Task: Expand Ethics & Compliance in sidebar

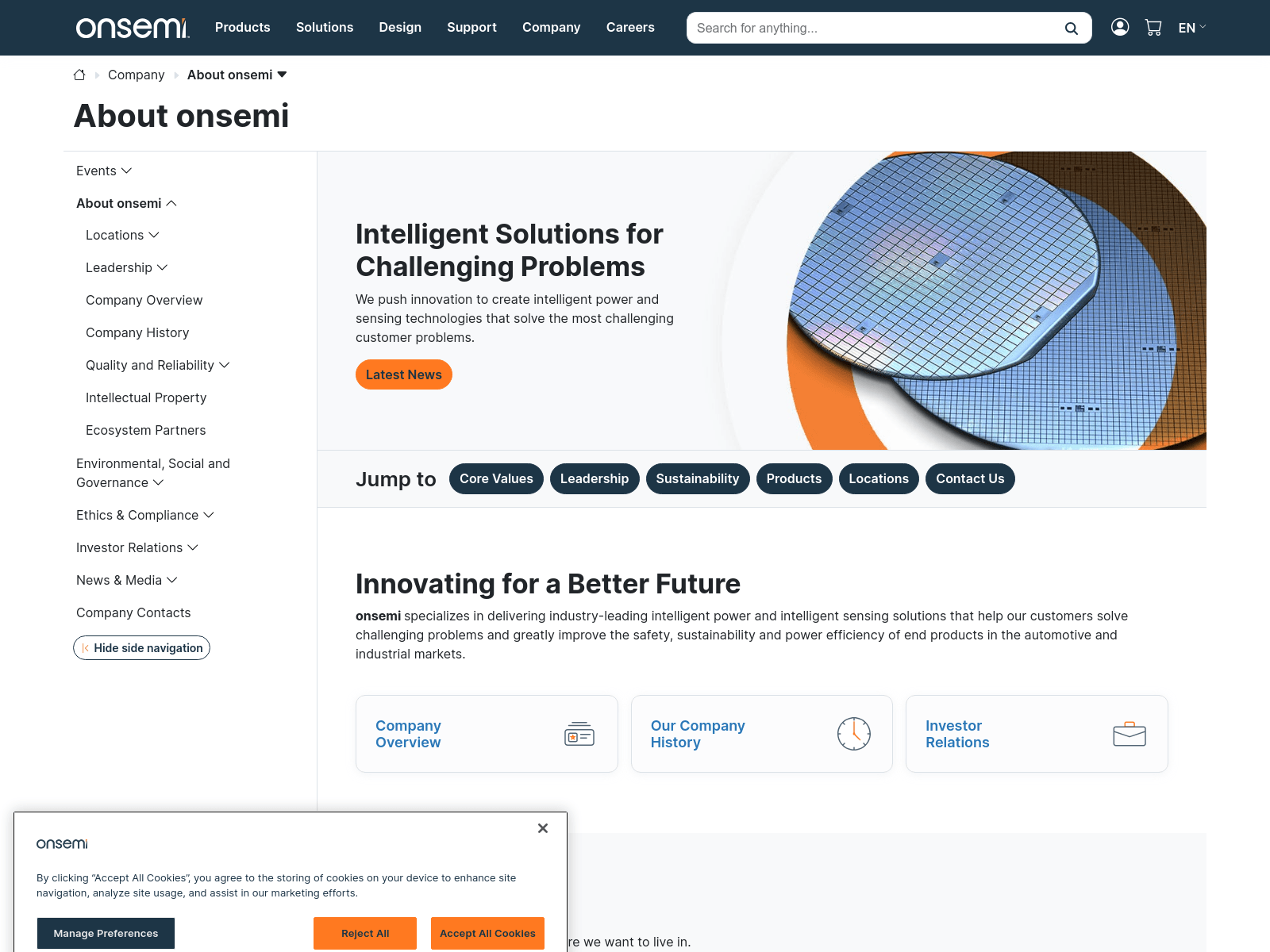Action: tap(209, 515)
